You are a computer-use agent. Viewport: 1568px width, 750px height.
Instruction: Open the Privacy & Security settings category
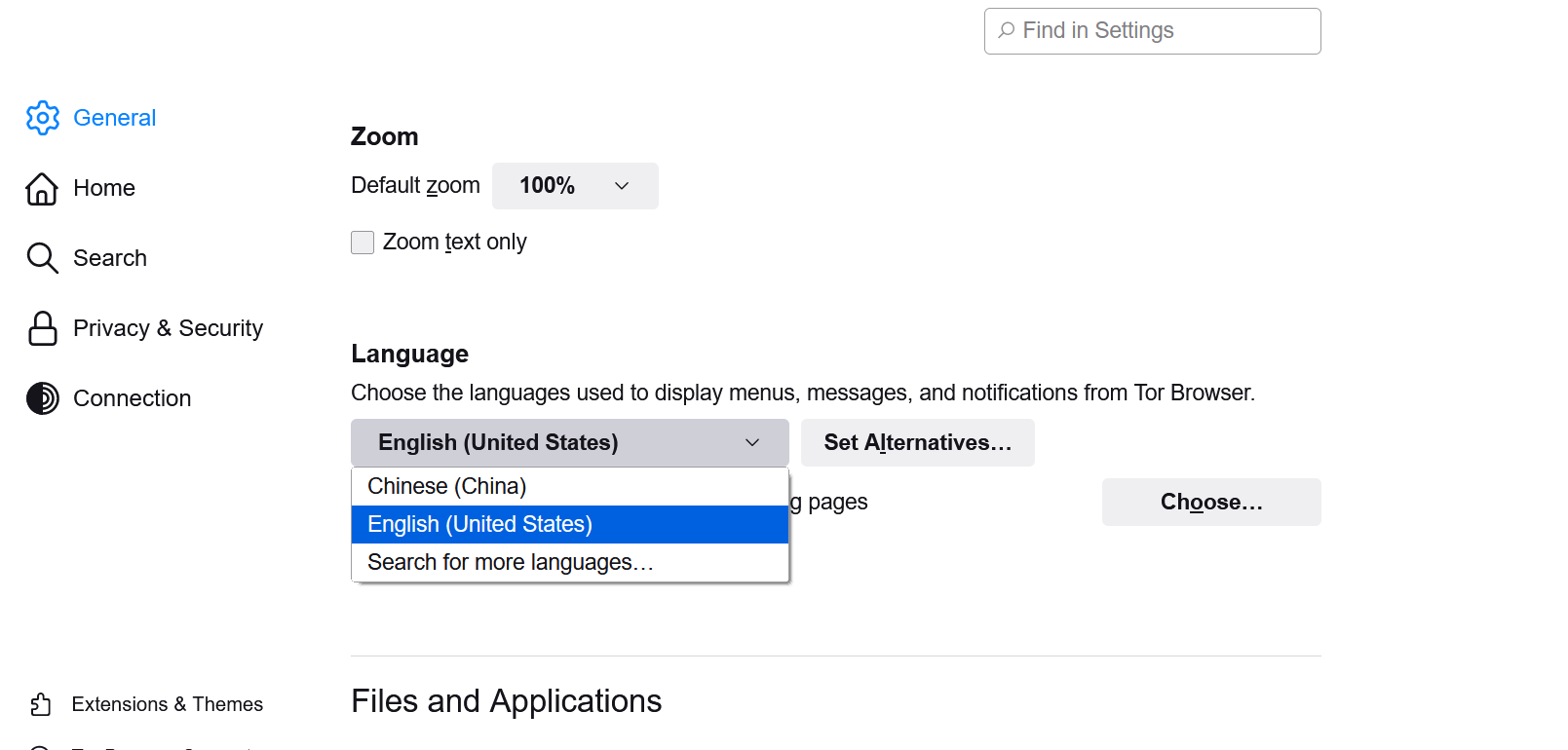click(168, 328)
